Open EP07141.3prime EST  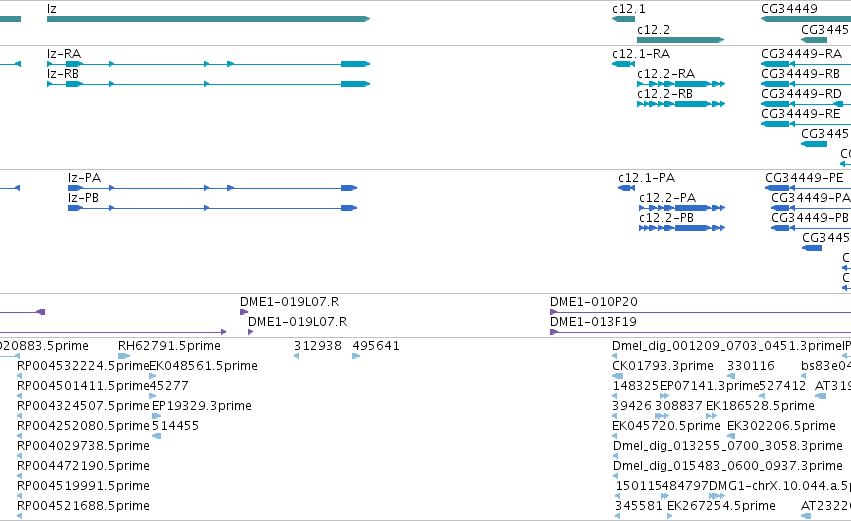click(664, 396)
